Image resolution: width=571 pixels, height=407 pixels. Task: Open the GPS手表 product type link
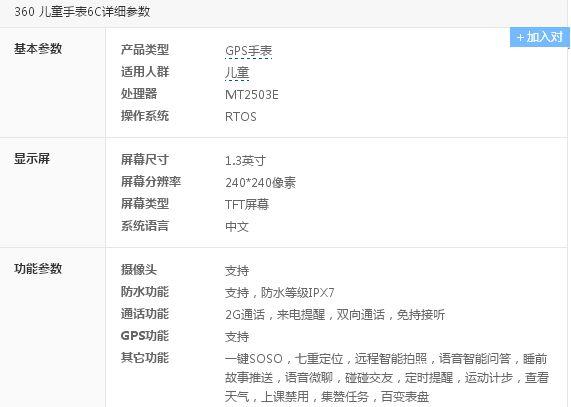click(249, 51)
